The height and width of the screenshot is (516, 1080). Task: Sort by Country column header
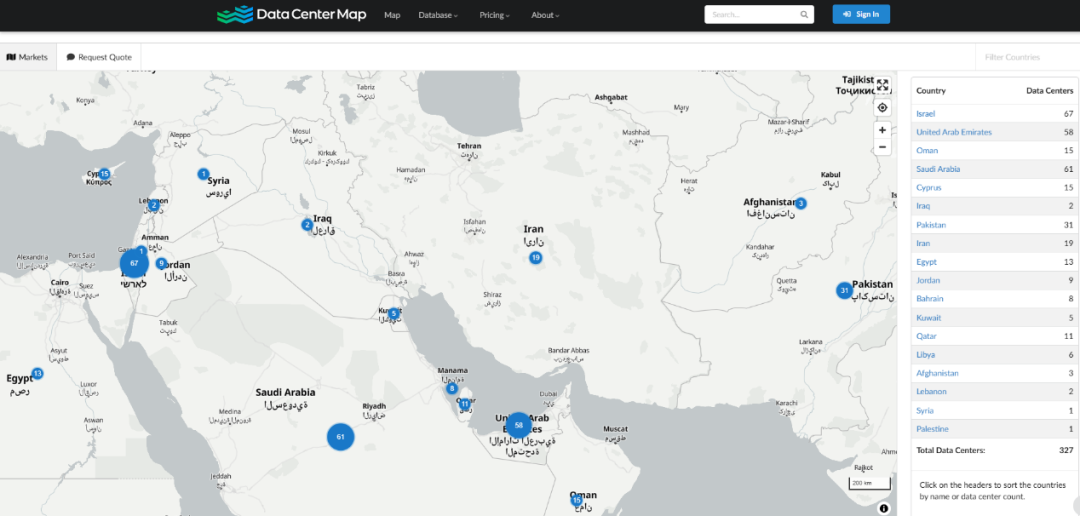(931, 90)
